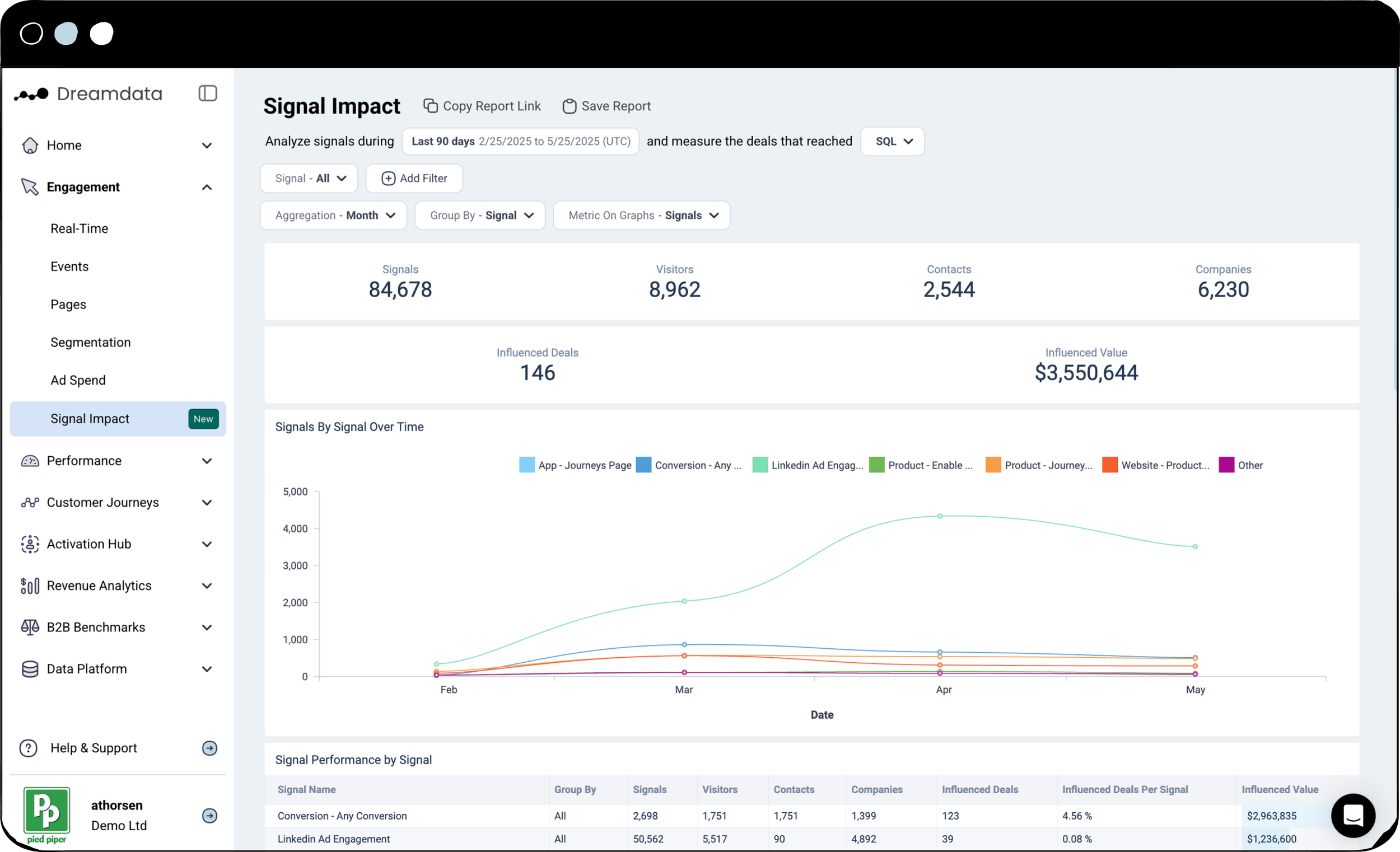Hide App - Journeys Page legend series
The image size is (1400, 852).
(575, 465)
